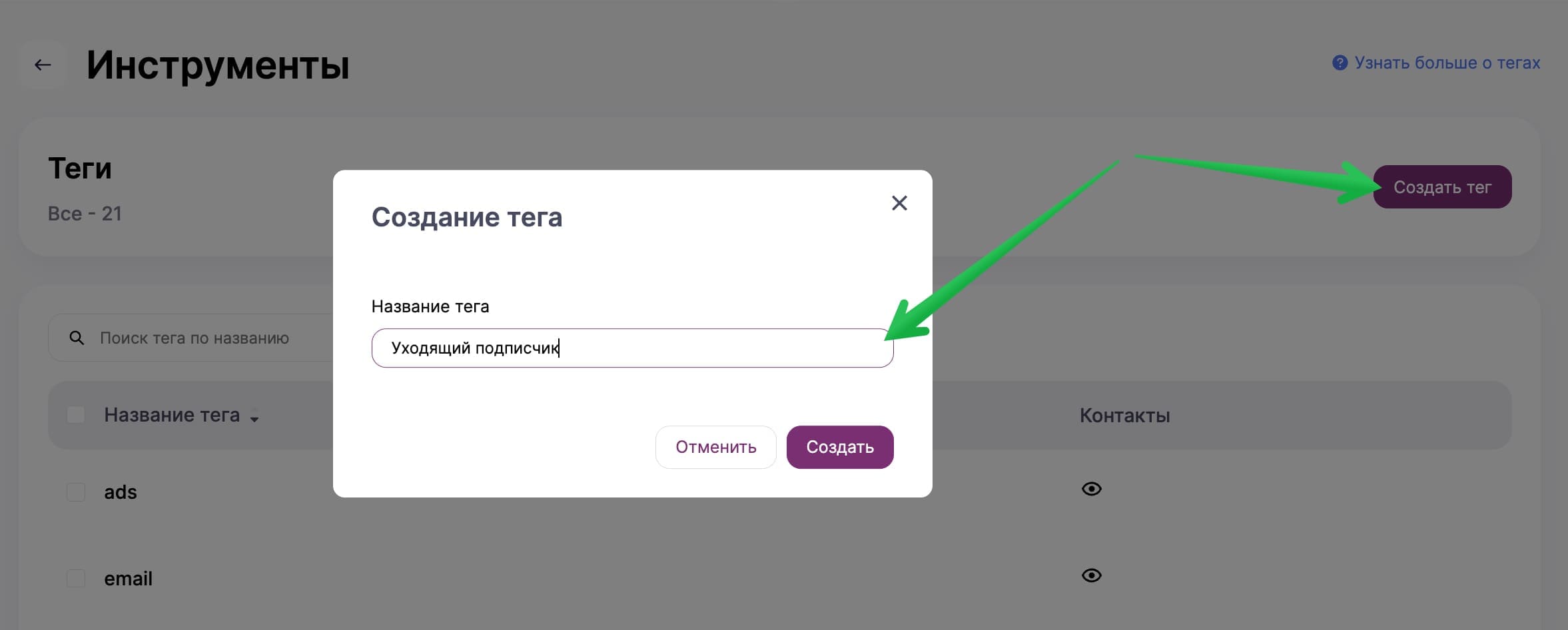The width and height of the screenshot is (1568, 630).
Task: Click the search magnifier icon
Action: click(77, 338)
